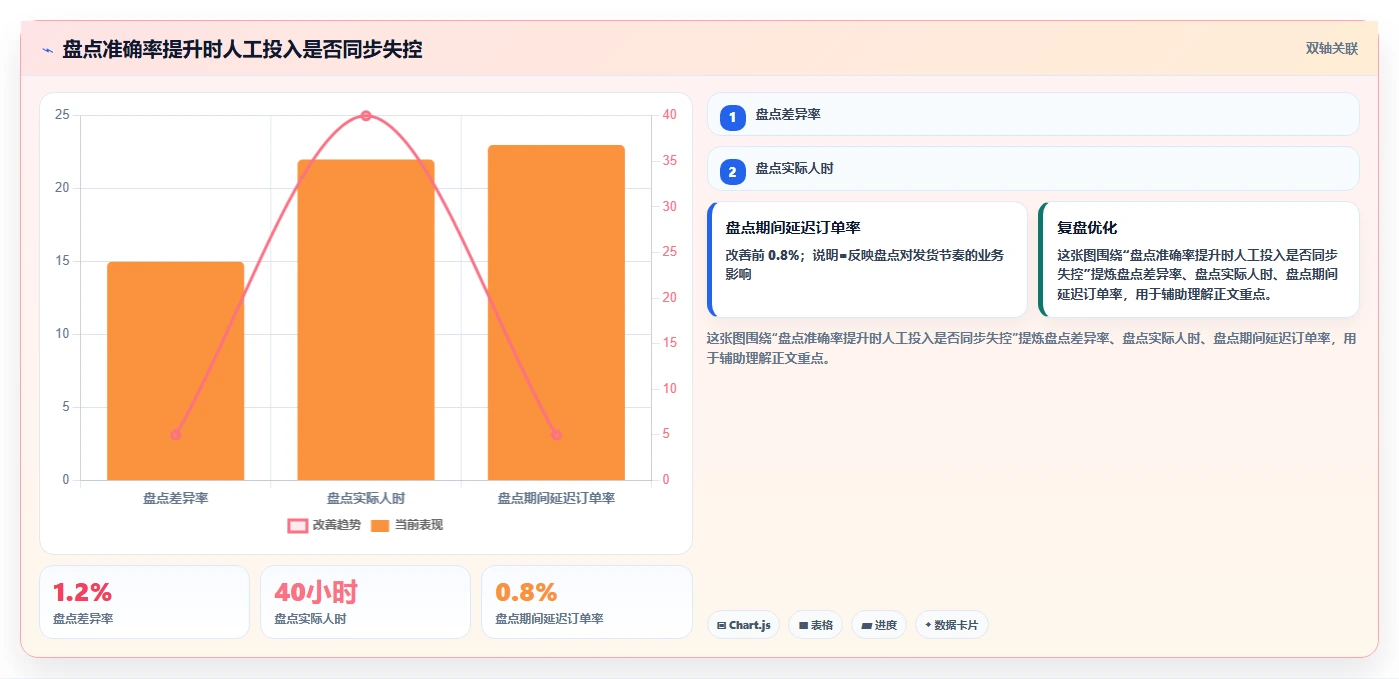
Task: Select the 盘点实际人时 orange bar
Action: 366,320
